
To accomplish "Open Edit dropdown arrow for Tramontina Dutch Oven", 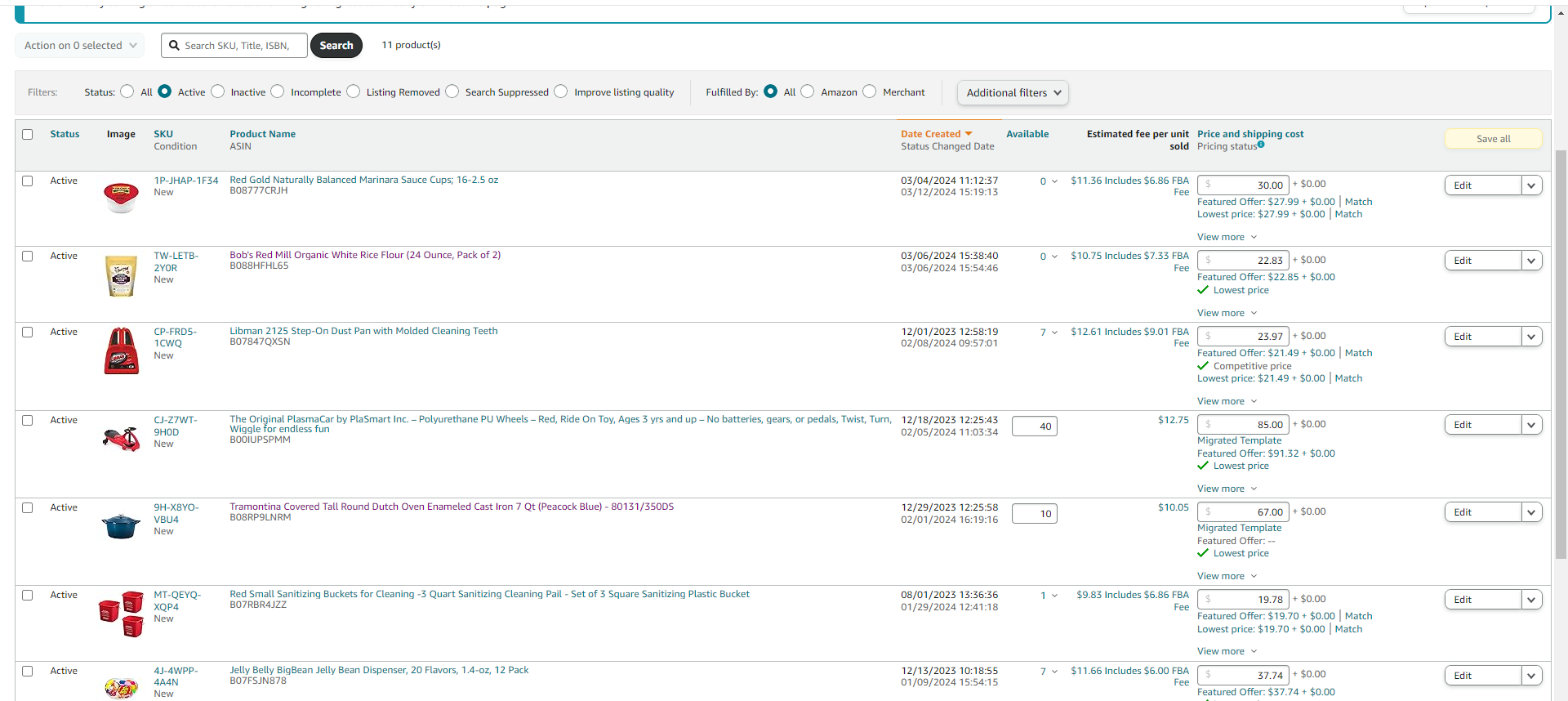I will [x=1532, y=512].
